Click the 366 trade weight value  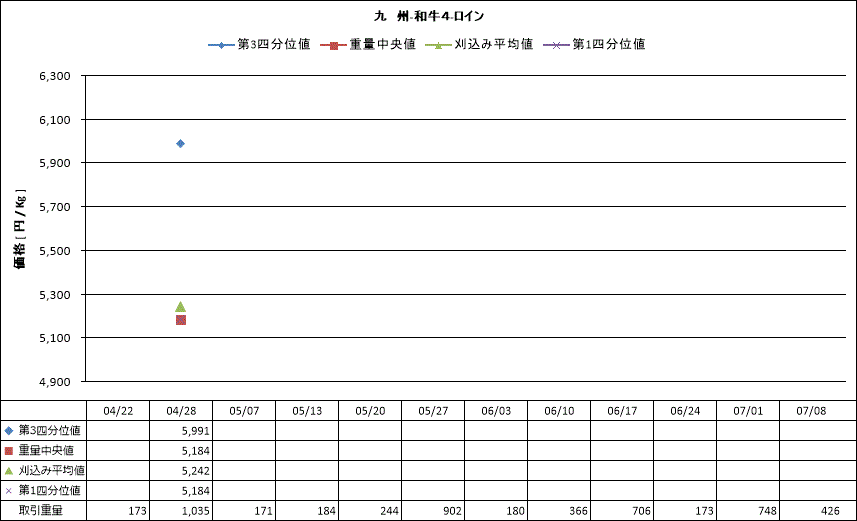(578, 511)
